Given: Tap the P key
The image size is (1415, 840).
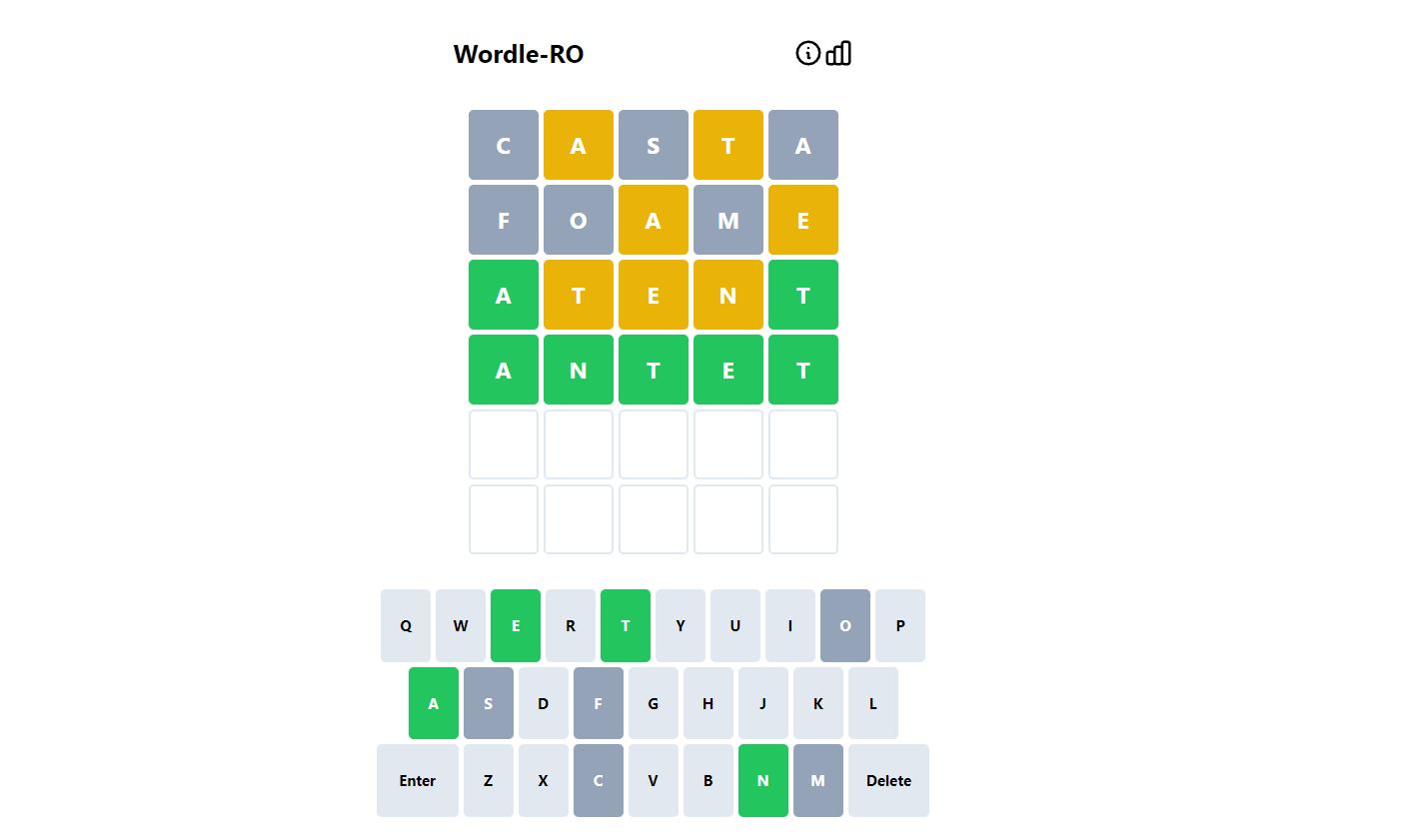Looking at the screenshot, I should (900, 625).
